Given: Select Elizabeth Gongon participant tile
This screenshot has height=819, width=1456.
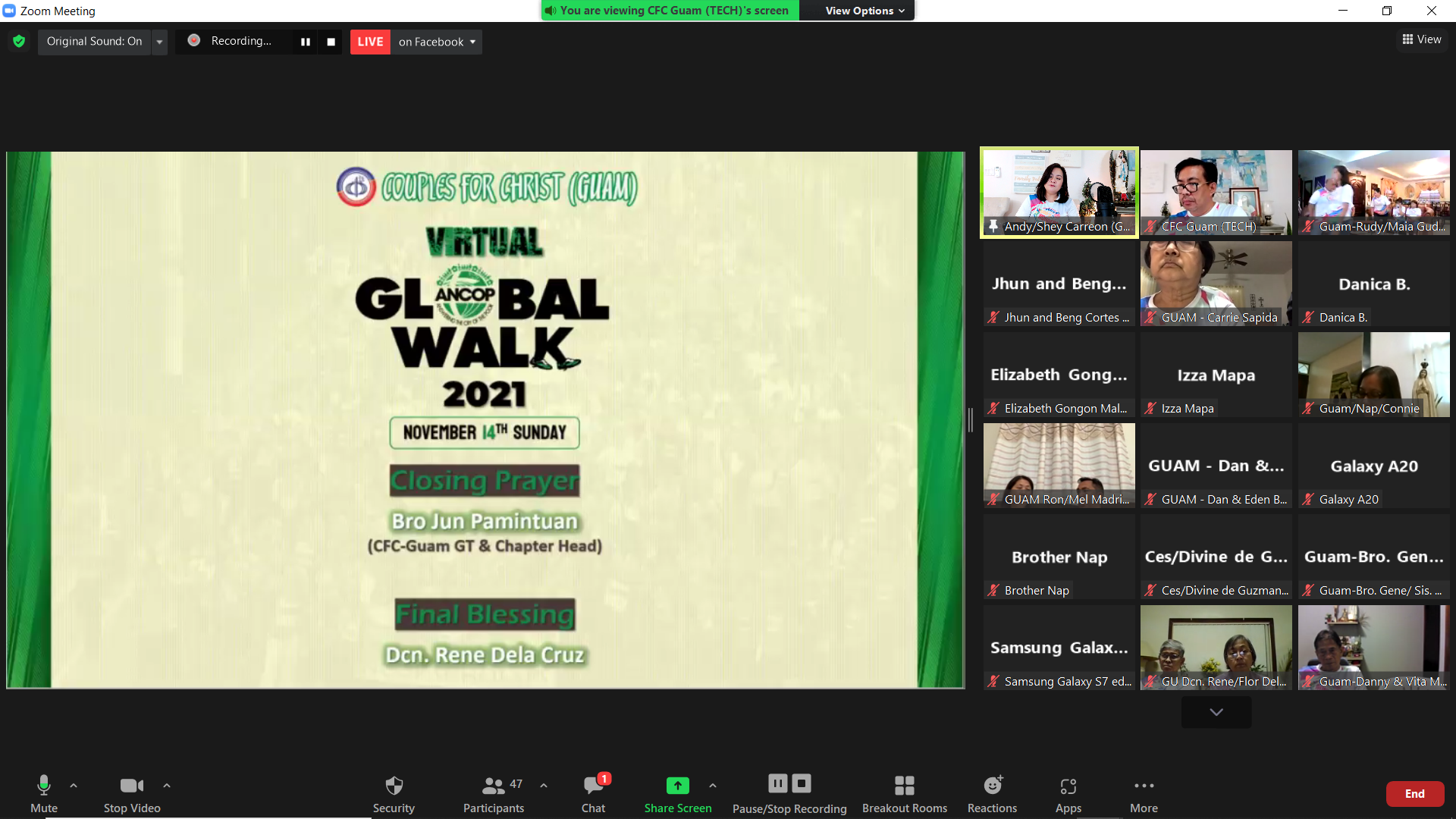Looking at the screenshot, I should click(x=1059, y=375).
